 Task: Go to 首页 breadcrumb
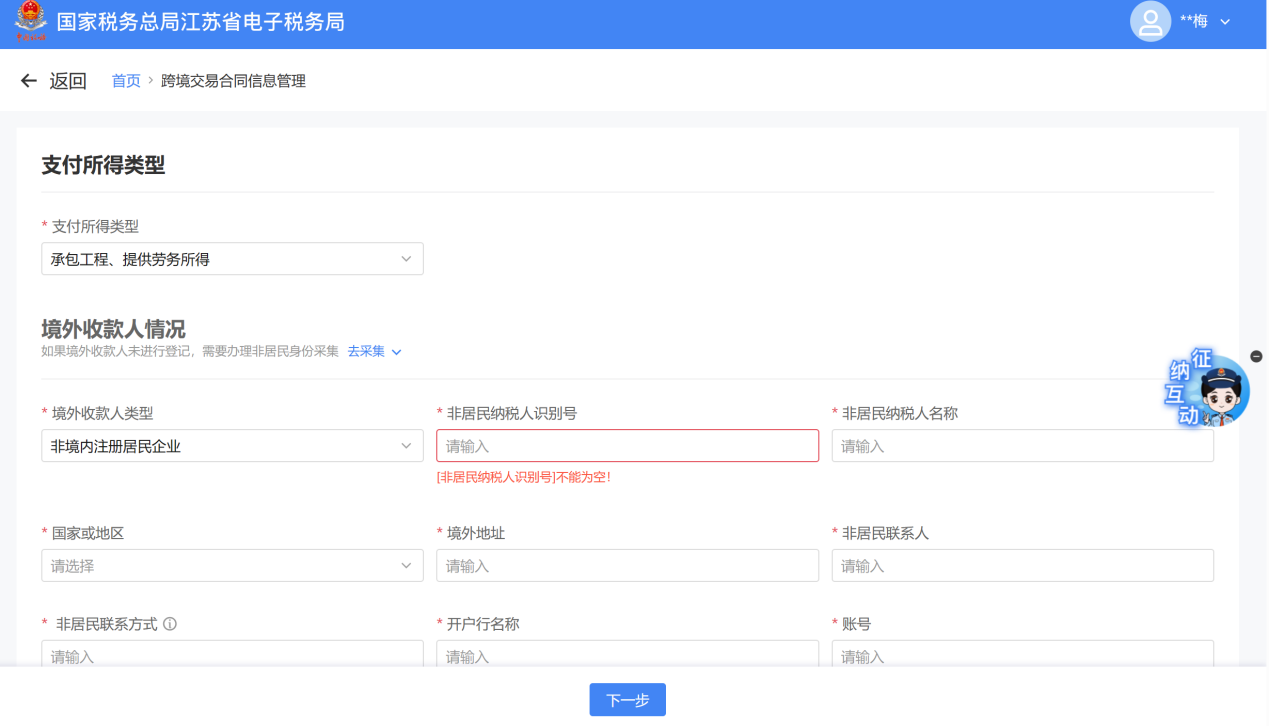[126, 81]
